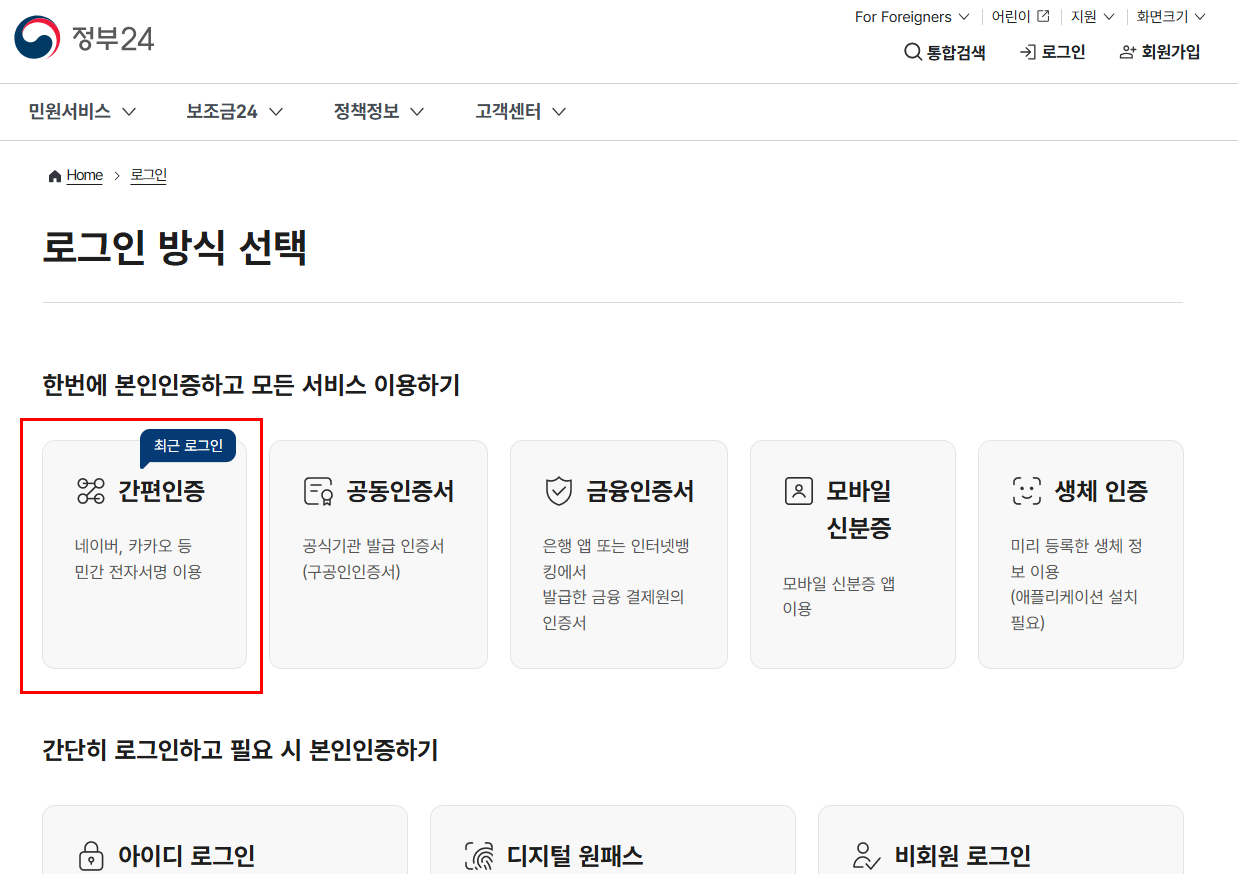Expand the 고객센터 menu

tap(521, 112)
